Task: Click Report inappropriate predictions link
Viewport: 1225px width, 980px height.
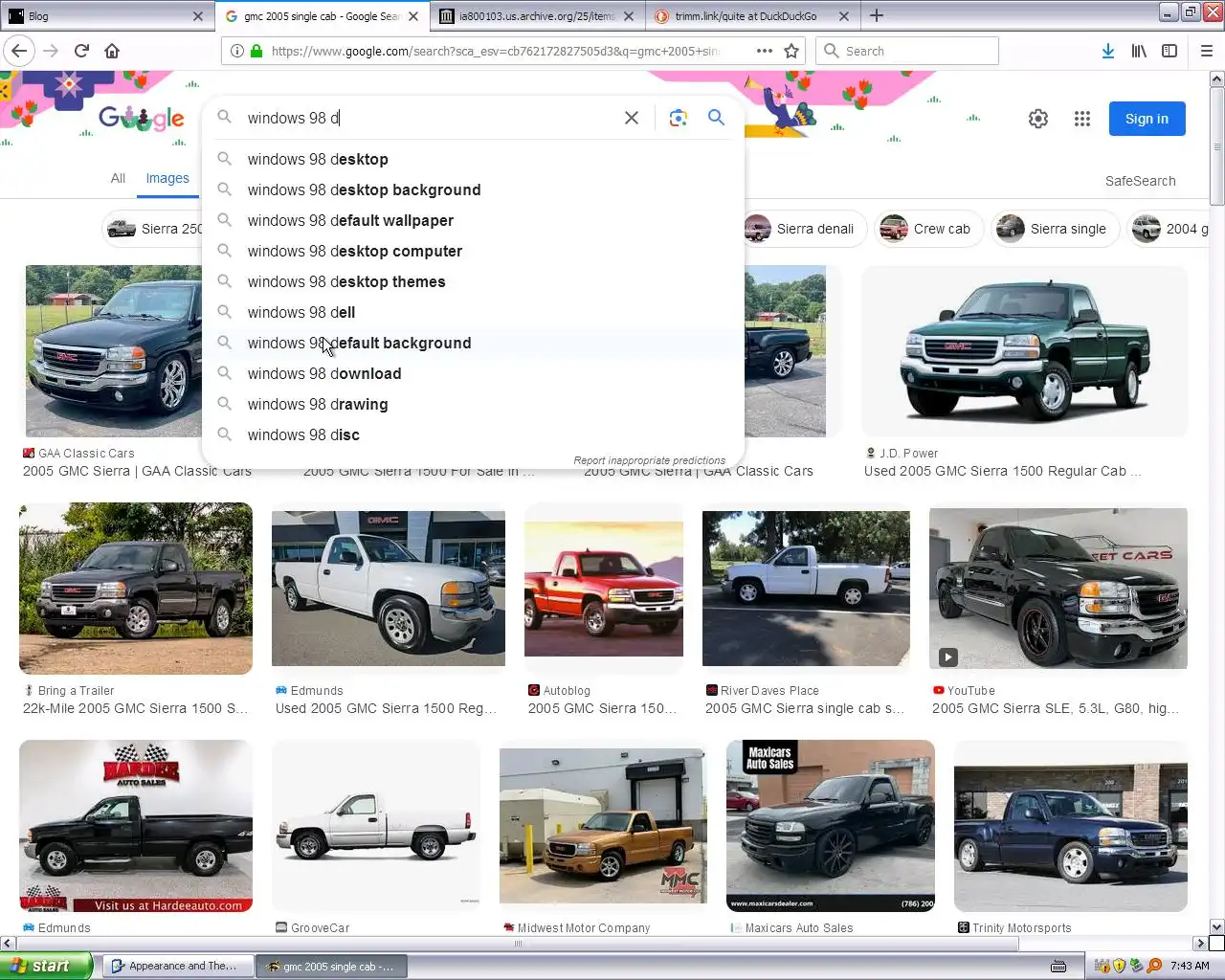Action: (x=649, y=460)
